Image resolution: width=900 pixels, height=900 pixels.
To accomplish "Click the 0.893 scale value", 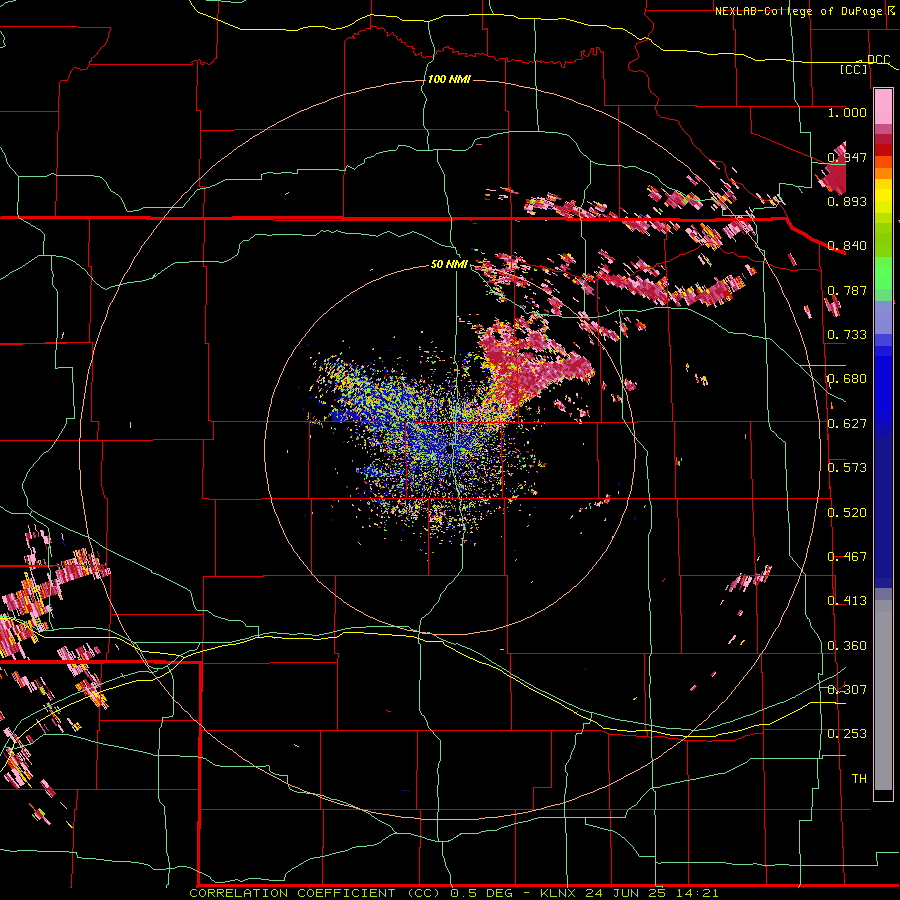I will (x=847, y=201).
